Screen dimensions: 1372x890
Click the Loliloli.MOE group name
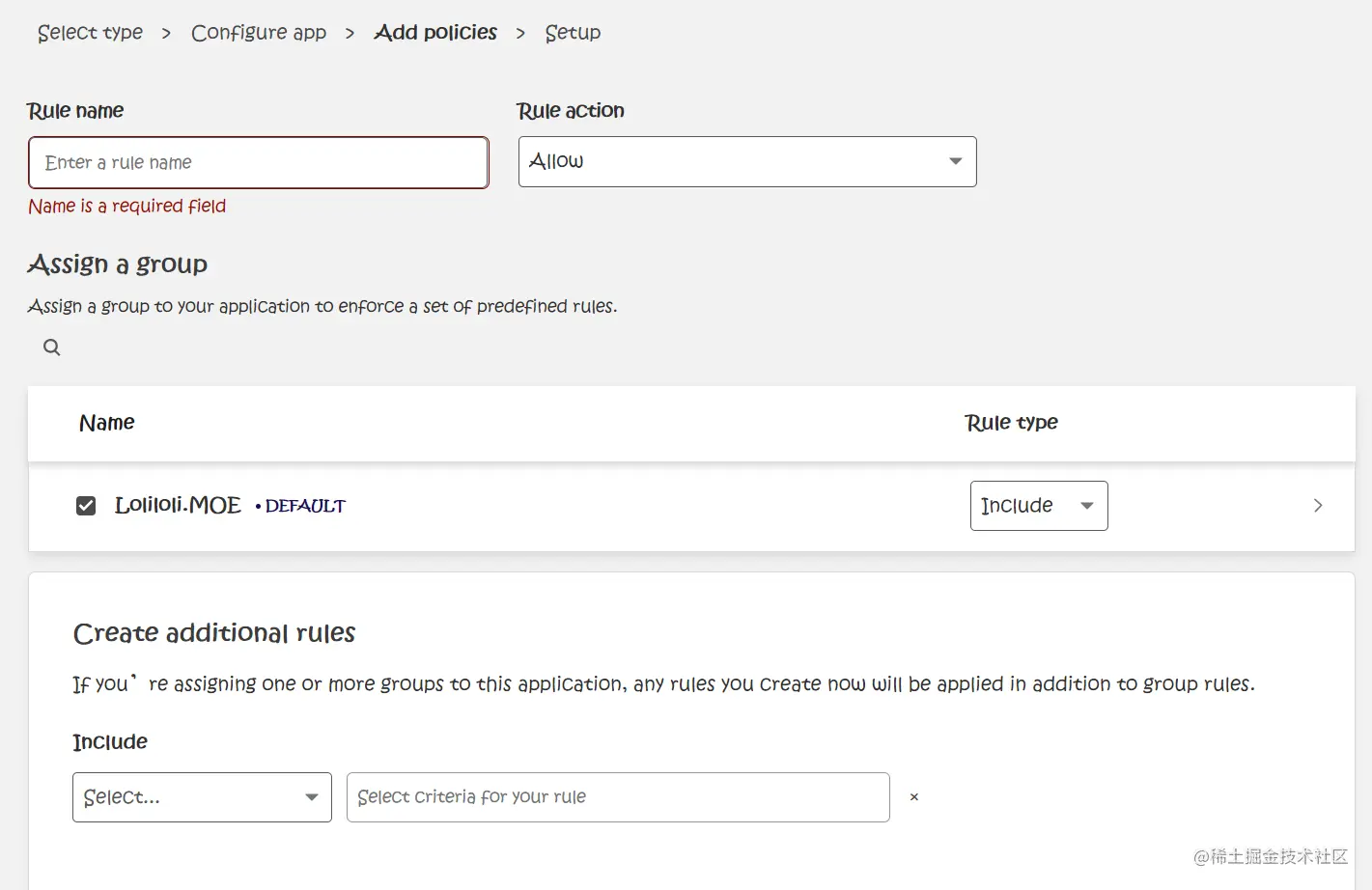click(x=178, y=506)
